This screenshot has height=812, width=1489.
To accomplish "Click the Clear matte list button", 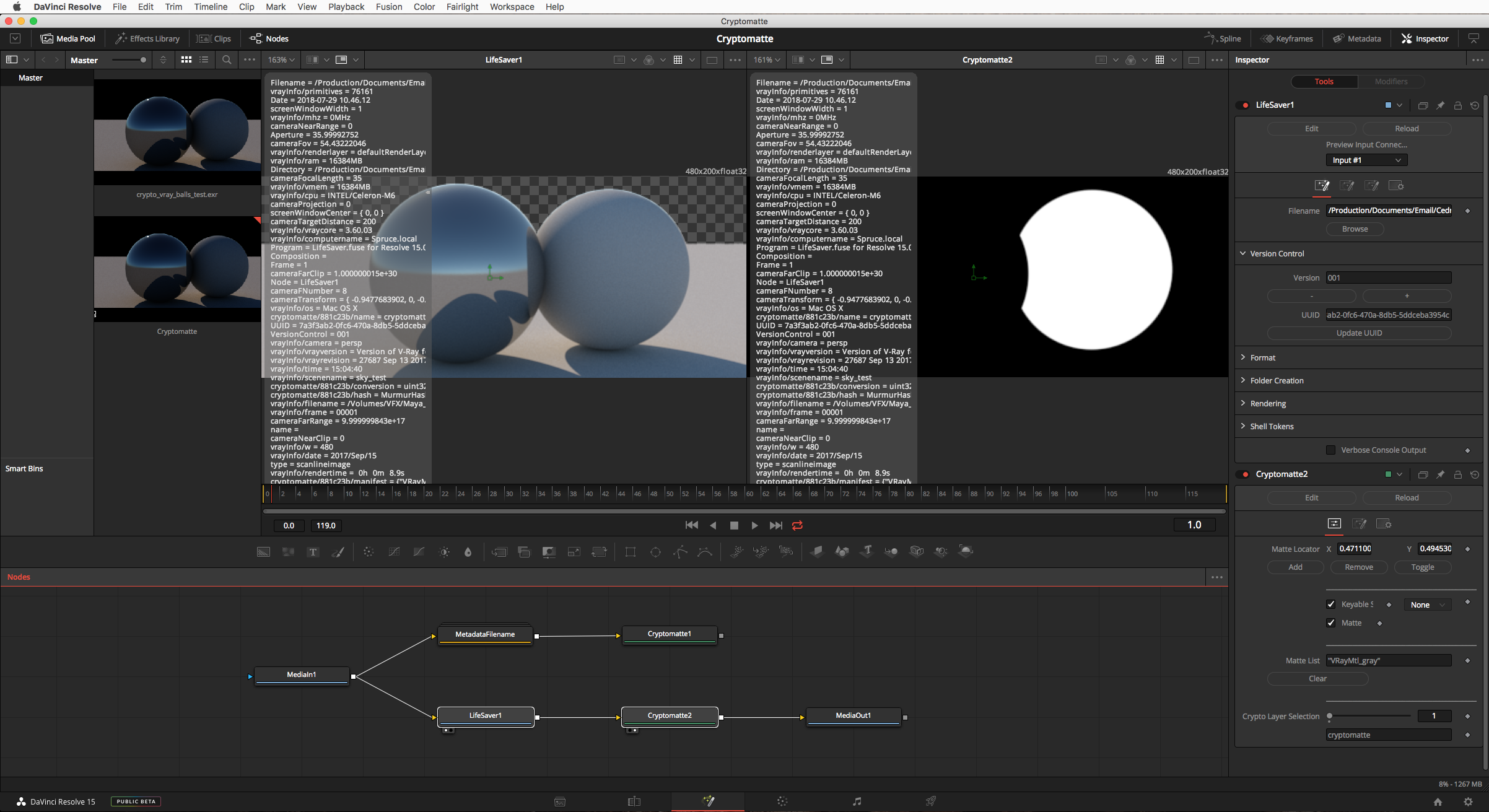I will pyautogui.click(x=1317, y=678).
